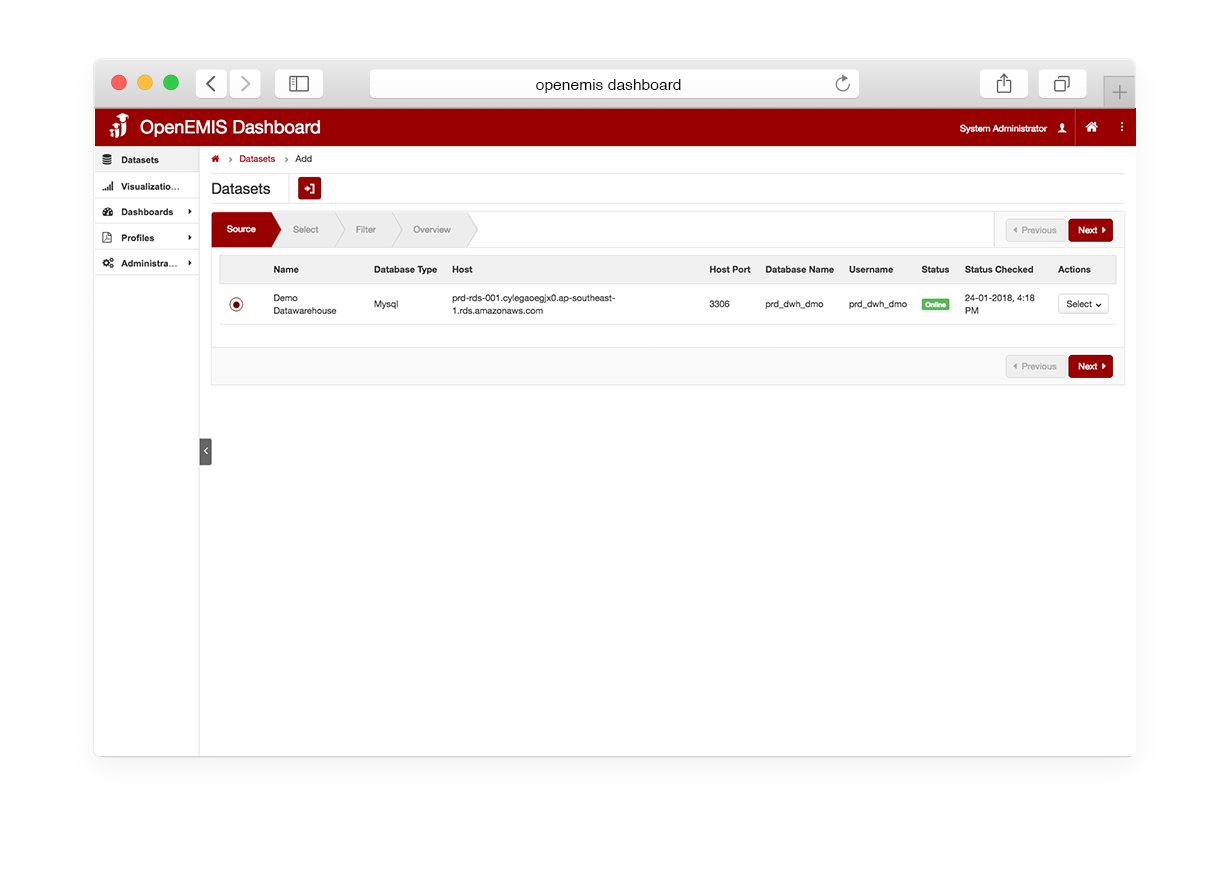The image size is (1230, 896).
Task: Click the Host column header
Action: click(462, 269)
